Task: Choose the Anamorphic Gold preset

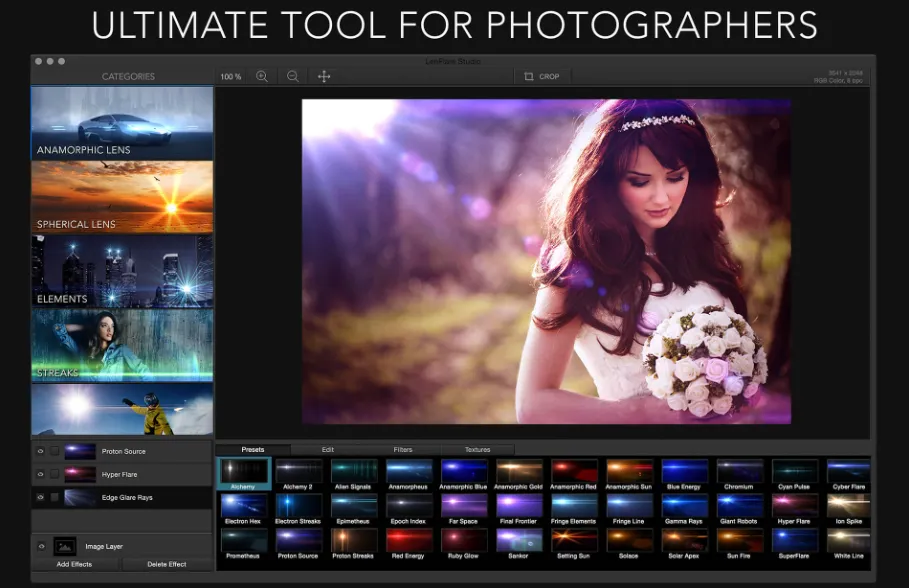Action: (519, 474)
